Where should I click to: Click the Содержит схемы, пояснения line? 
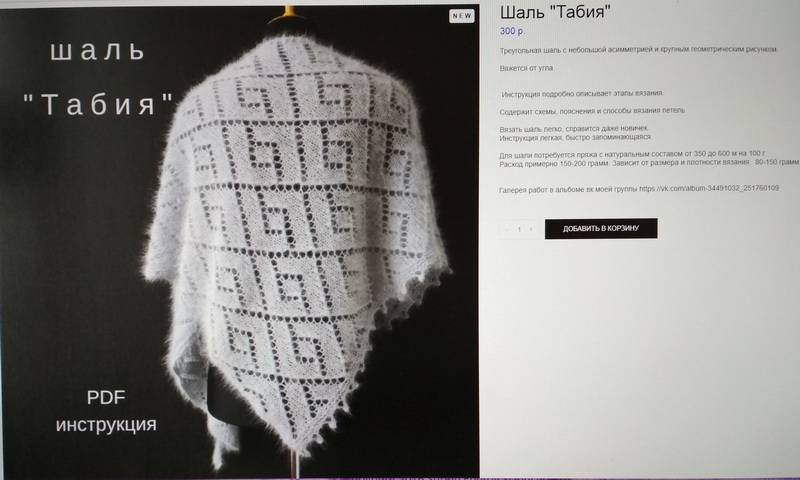(592, 111)
